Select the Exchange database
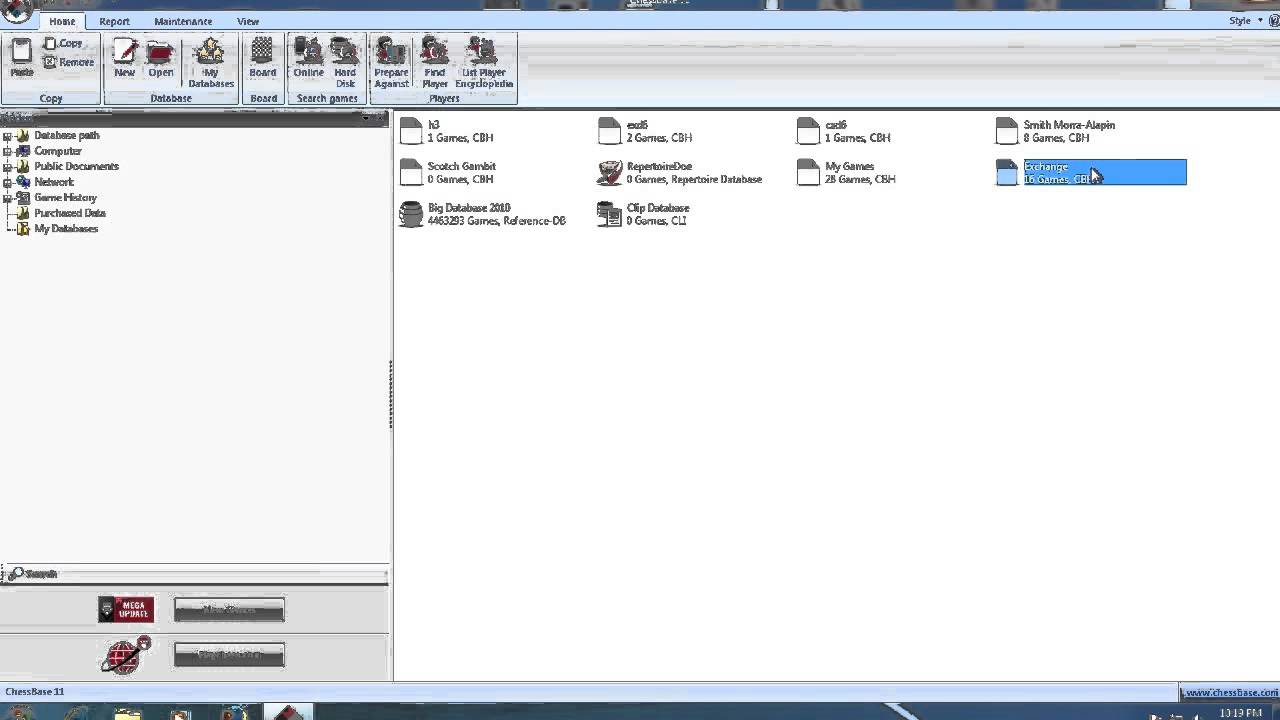Screen dimensions: 1280x720 [x=1091, y=172]
